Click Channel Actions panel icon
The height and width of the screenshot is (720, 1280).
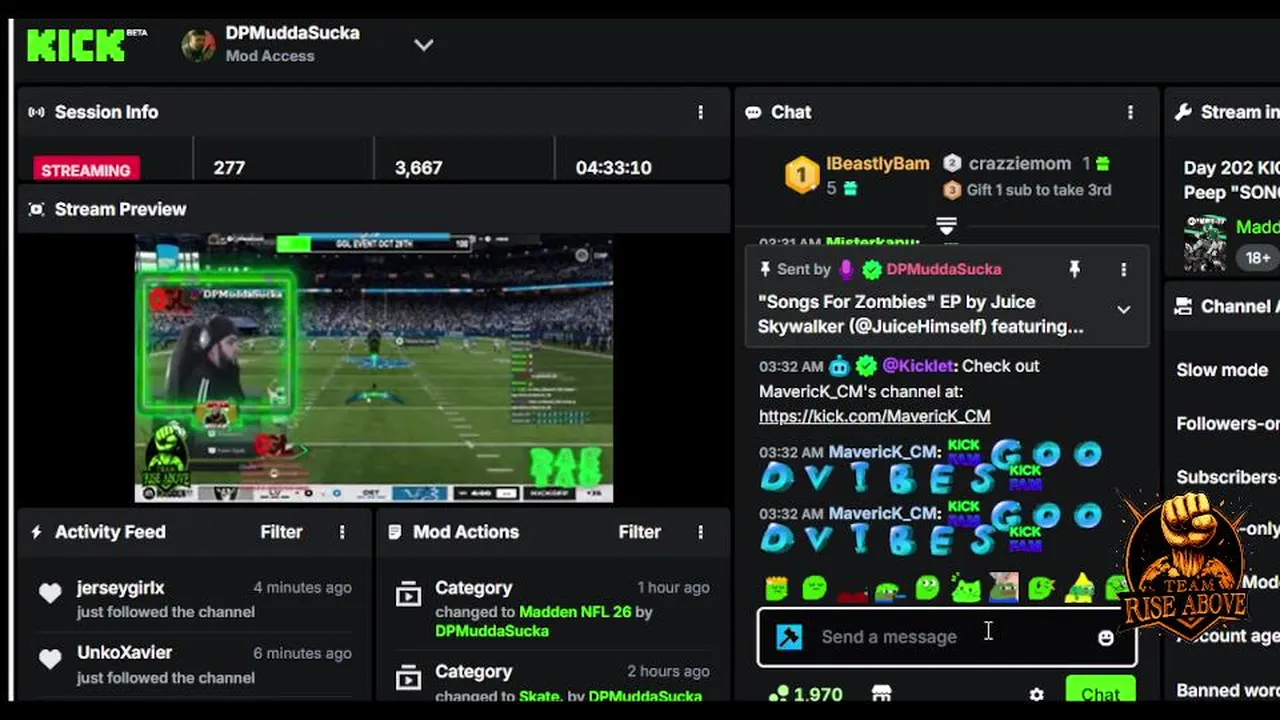[1183, 306]
